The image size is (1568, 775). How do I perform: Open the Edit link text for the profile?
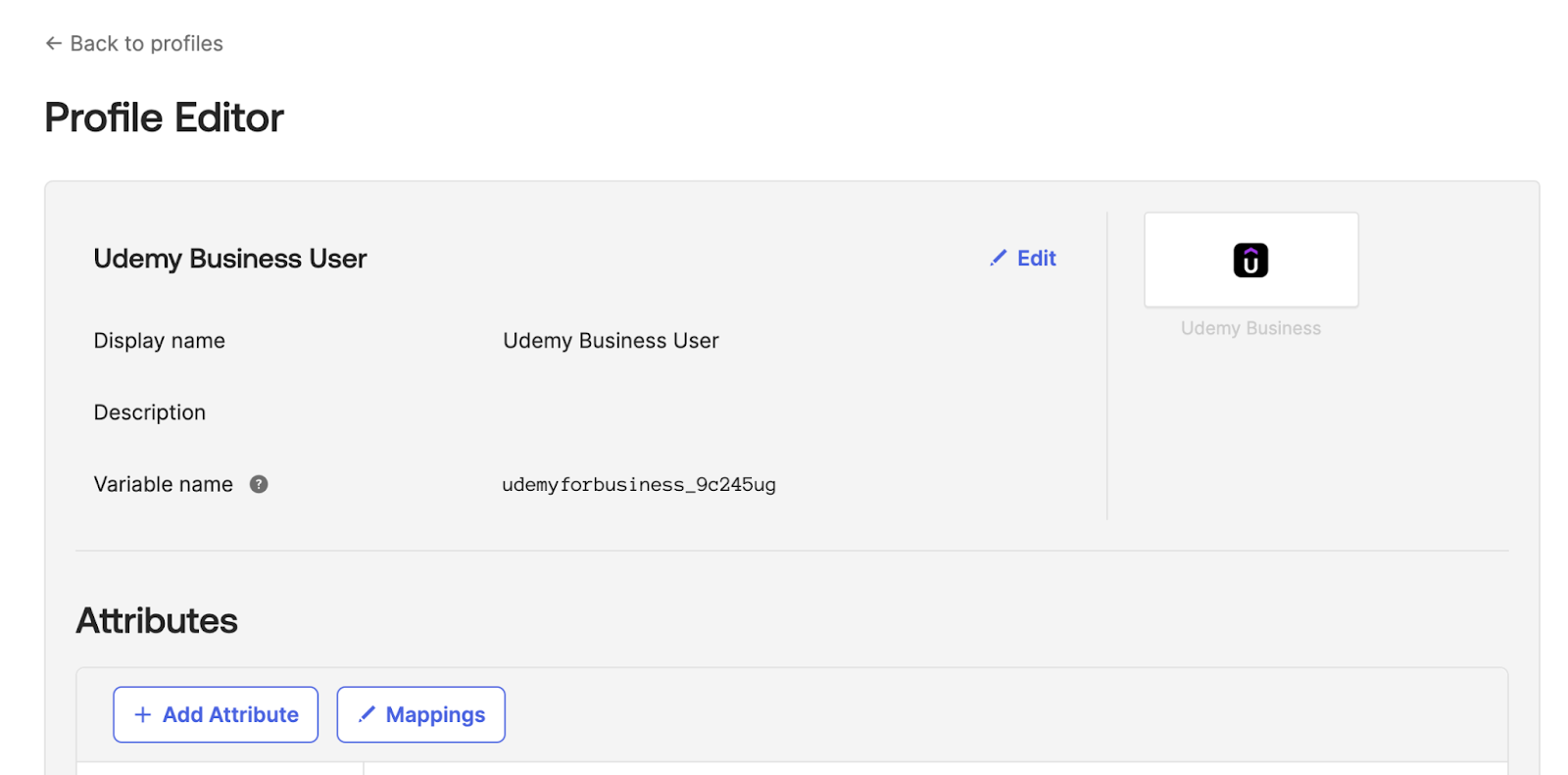1036,258
